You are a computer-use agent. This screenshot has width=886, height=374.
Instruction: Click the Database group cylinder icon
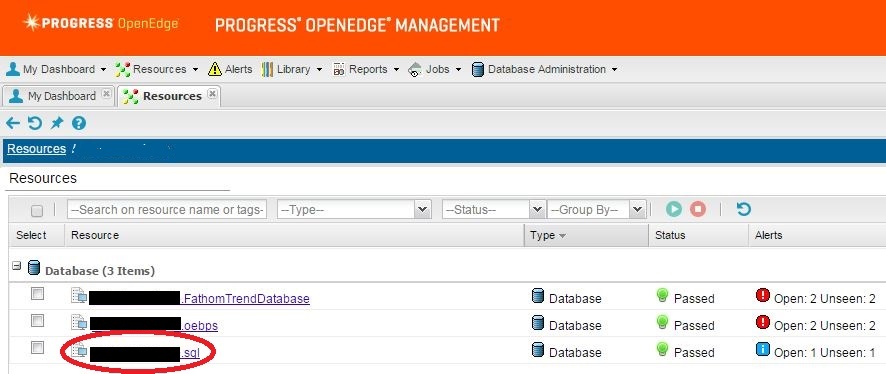point(34,268)
